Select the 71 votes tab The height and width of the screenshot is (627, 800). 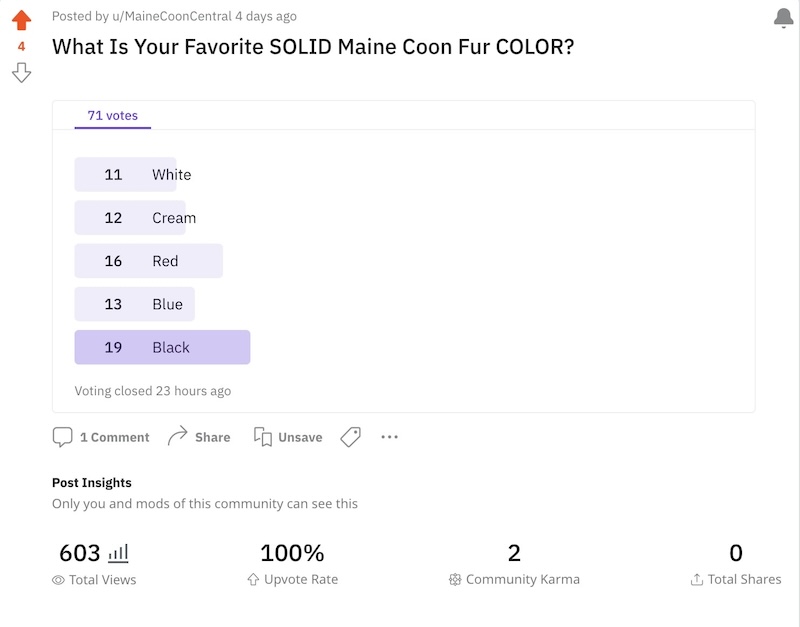(112, 116)
